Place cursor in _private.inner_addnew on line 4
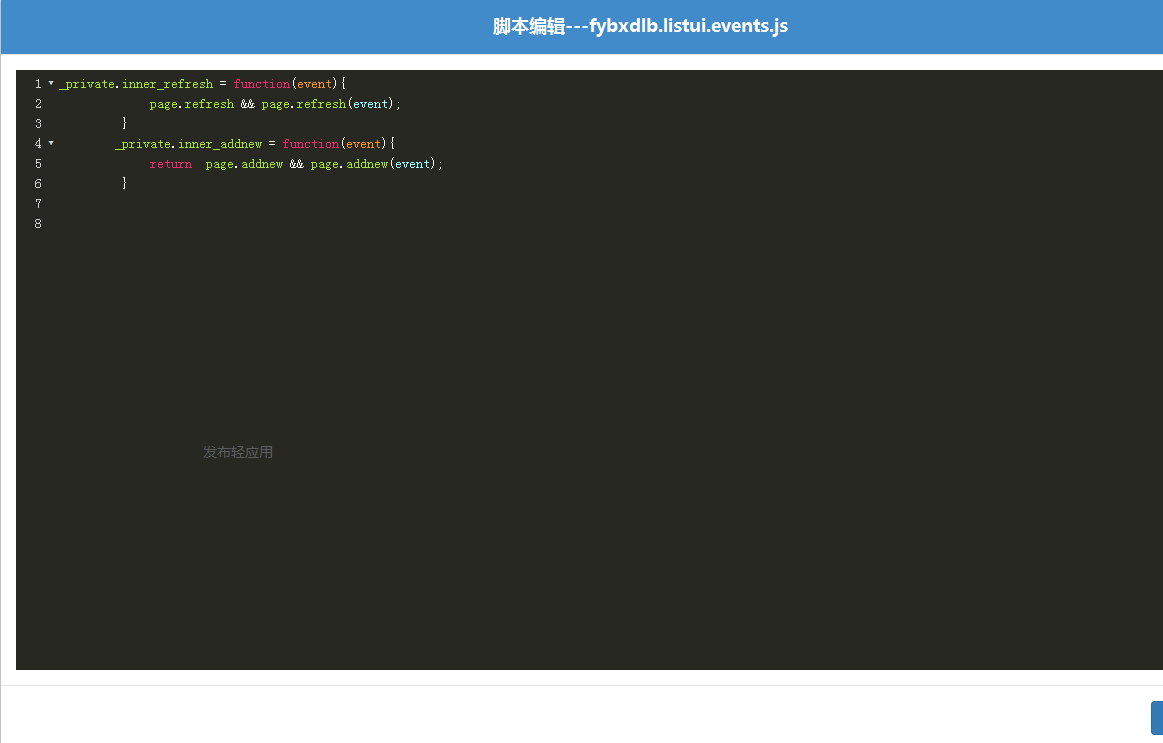This screenshot has height=743, width=1163. click(x=188, y=144)
